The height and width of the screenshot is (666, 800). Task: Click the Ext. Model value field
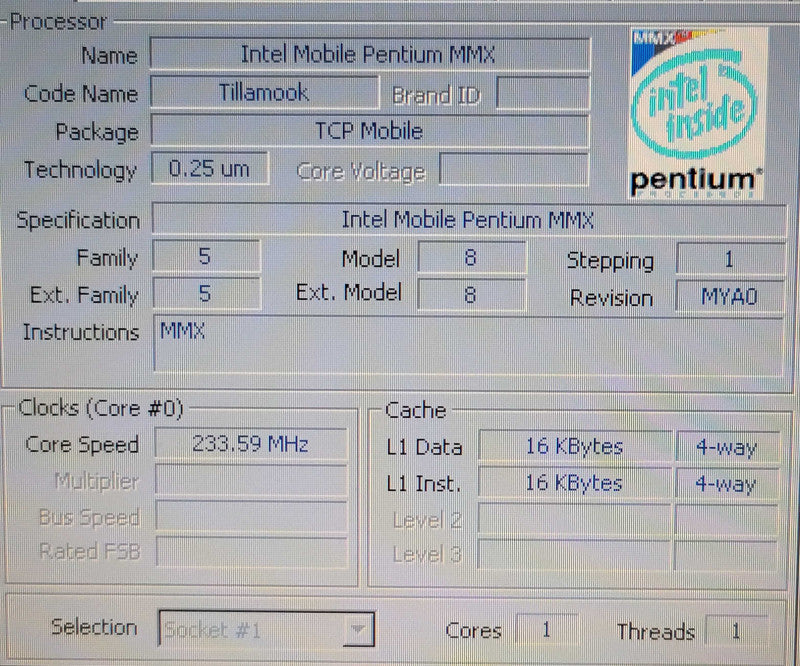[x=471, y=294]
